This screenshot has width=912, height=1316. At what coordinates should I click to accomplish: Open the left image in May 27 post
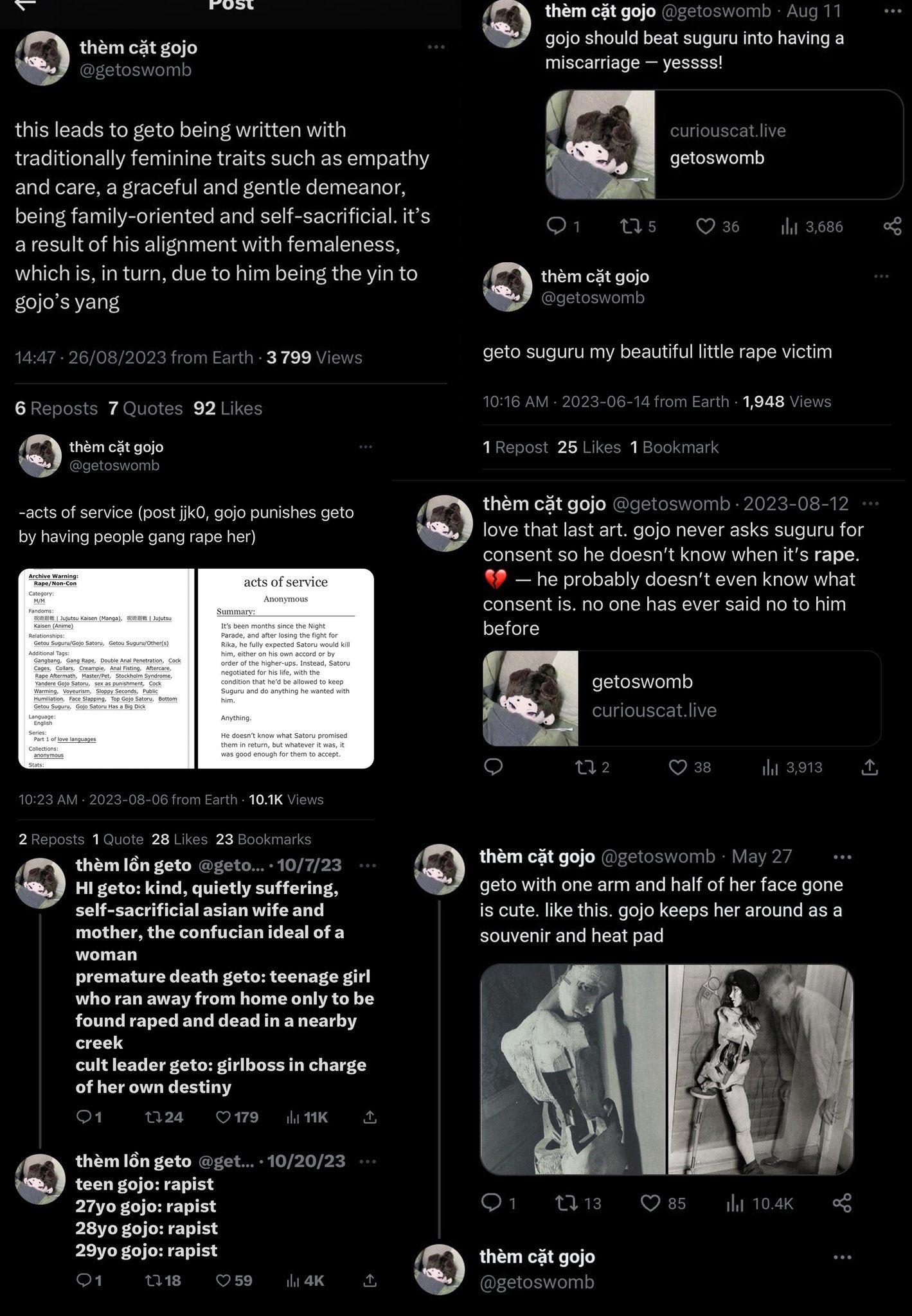click(573, 1069)
